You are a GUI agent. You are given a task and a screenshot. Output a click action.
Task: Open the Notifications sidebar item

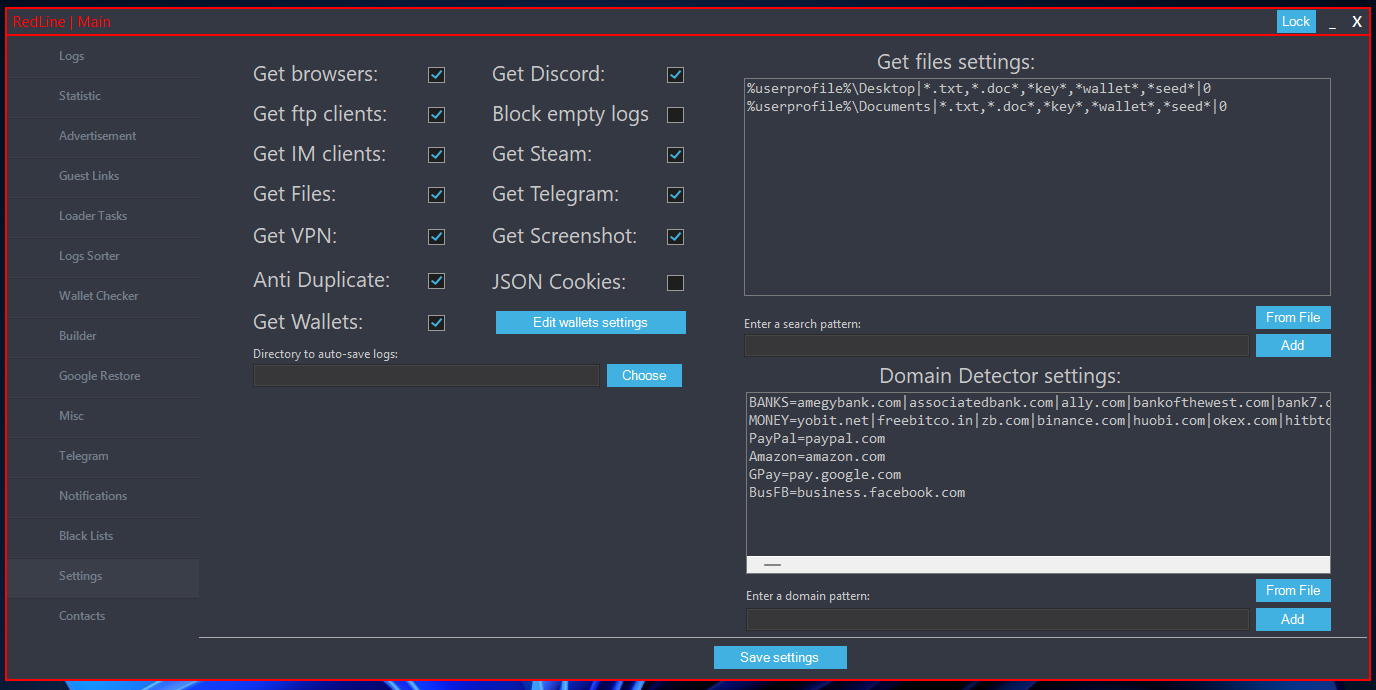(93, 496)
